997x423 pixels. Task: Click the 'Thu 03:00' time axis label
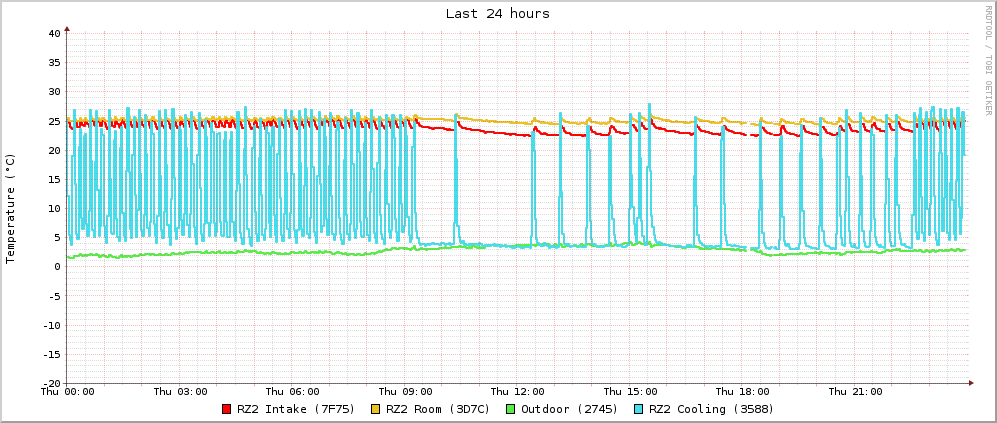tap(180, 391)
